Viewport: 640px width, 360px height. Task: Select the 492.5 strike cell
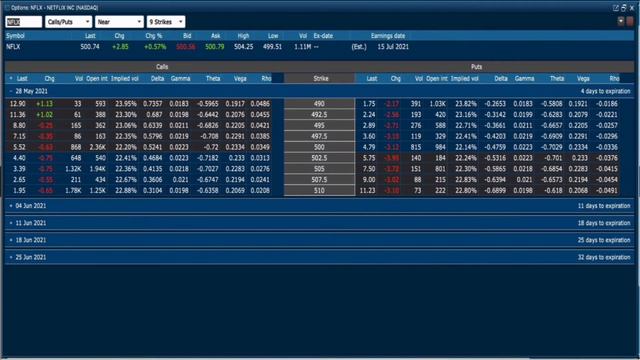pyautogui.click(x=319, y=115)
